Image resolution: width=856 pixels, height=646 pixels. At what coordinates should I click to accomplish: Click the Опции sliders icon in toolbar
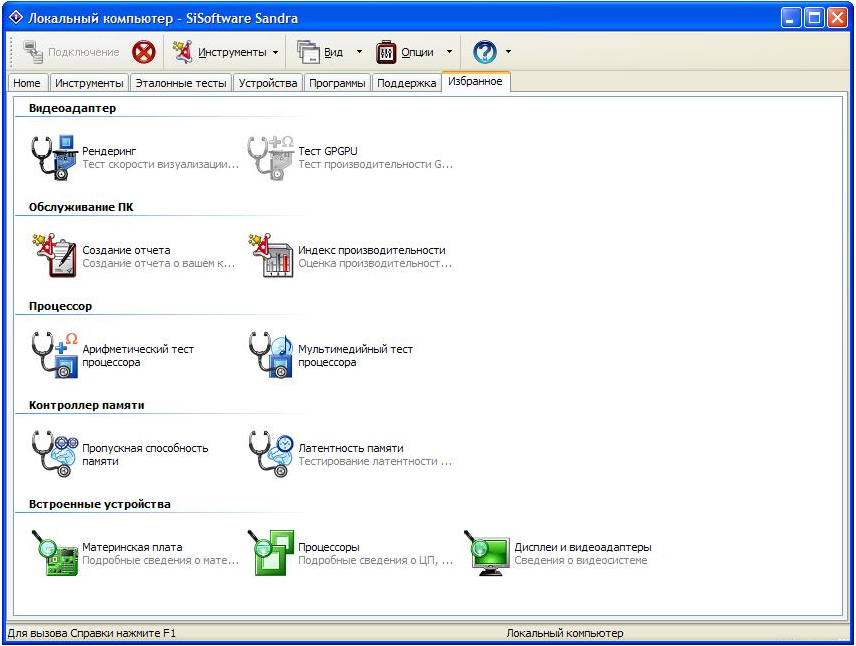386,52
